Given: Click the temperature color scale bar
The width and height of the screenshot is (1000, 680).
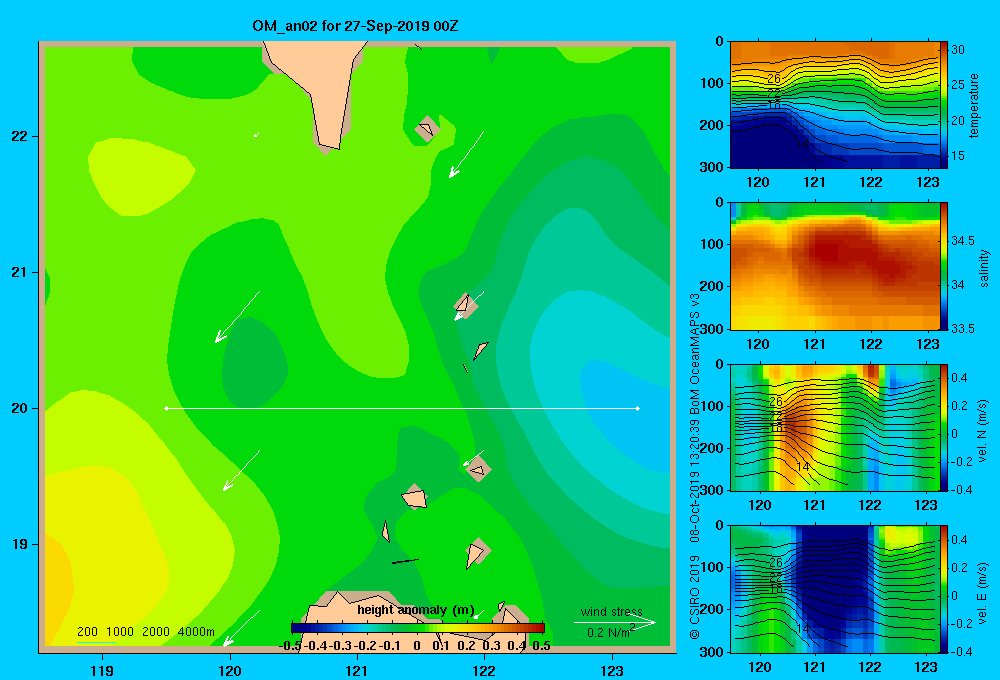Looking at the screenshot, I should [943, 105].
